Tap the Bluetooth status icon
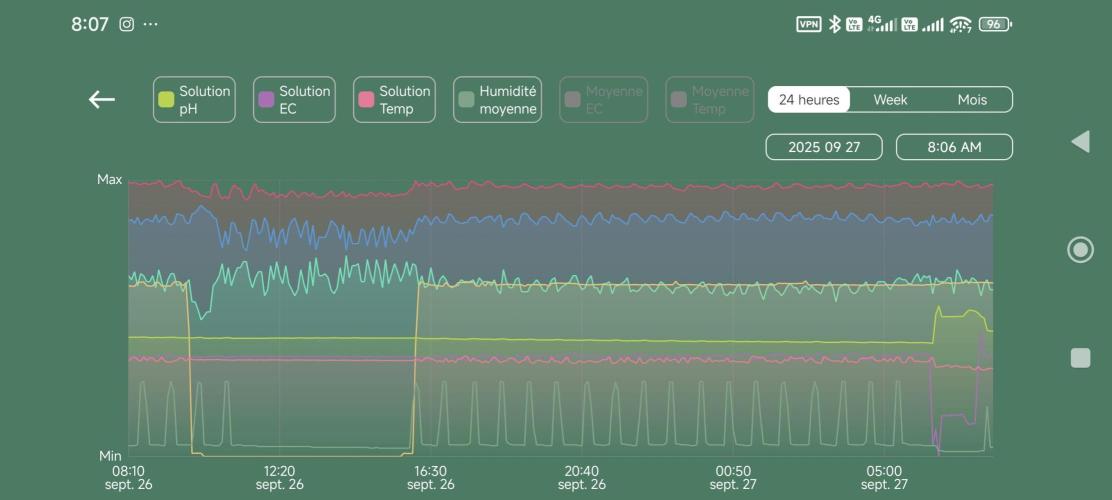Screen dimensions: 1112x500 tap(834, 24)
